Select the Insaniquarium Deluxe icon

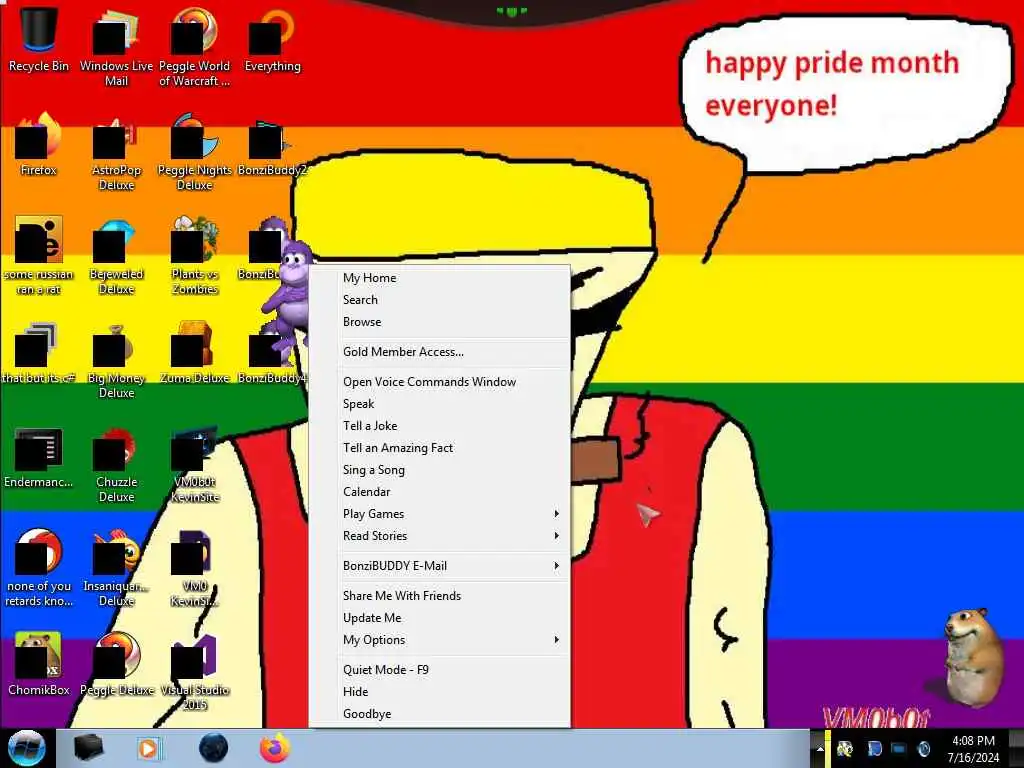(116, 568)
